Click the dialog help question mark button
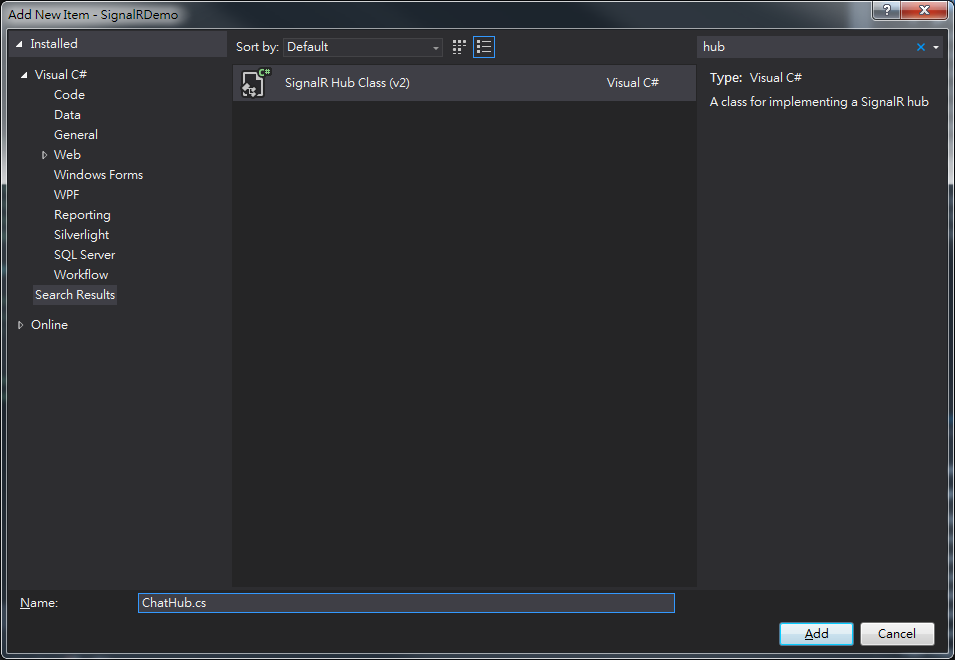955x660 pixels. click(886, 10)
